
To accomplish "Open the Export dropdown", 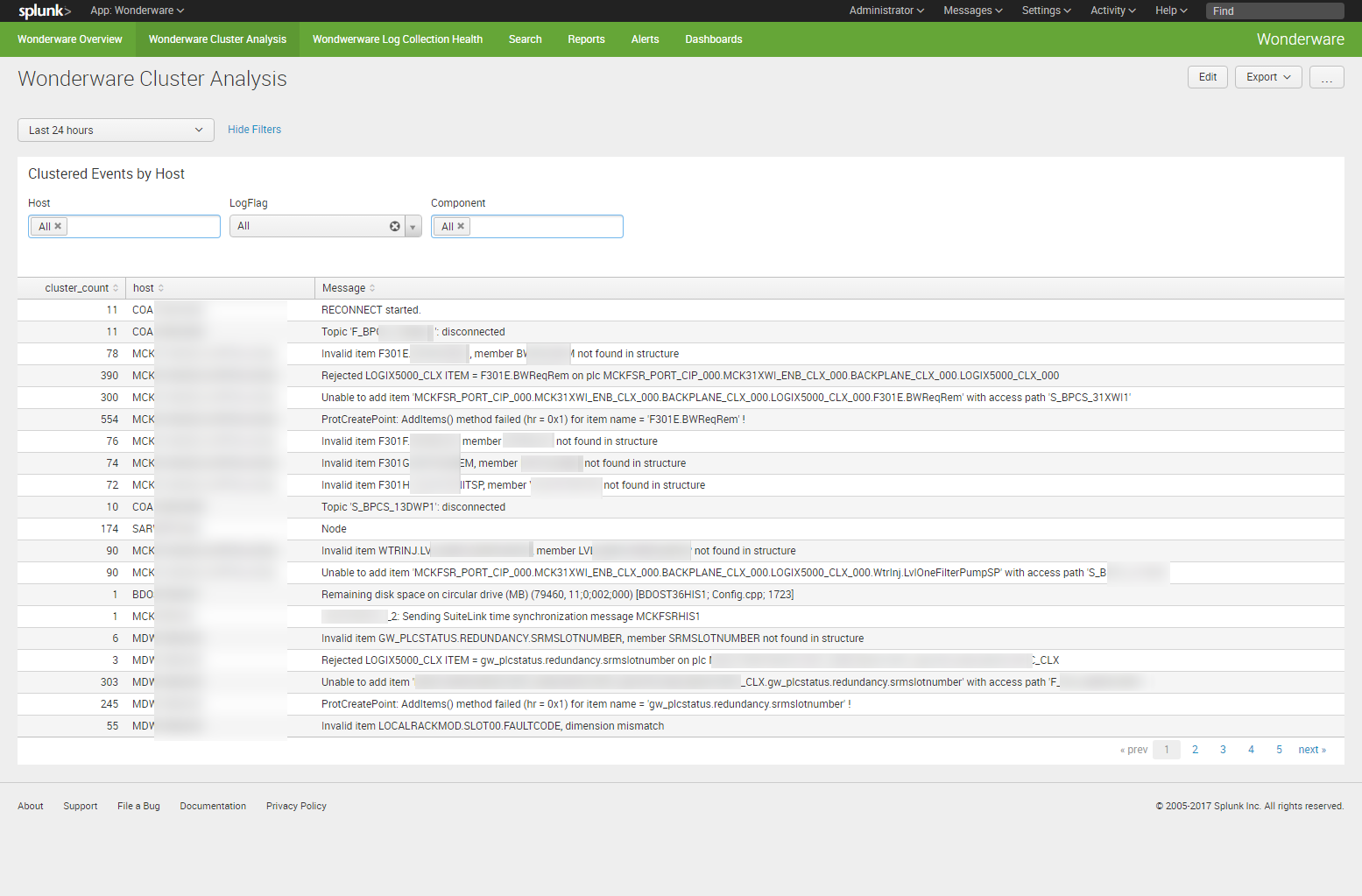I will (1268, 77).
